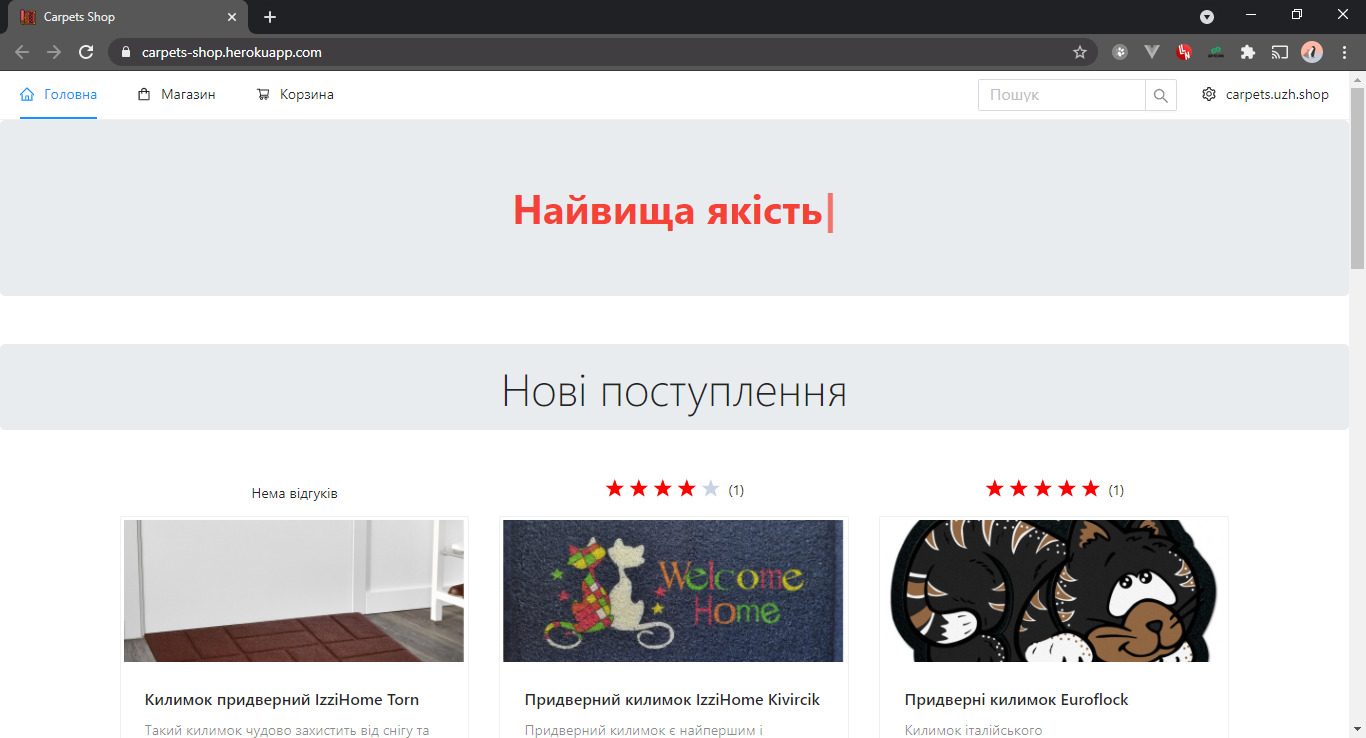
Task: Open the Chrome profile avatar
Action: click(1312, 52)
